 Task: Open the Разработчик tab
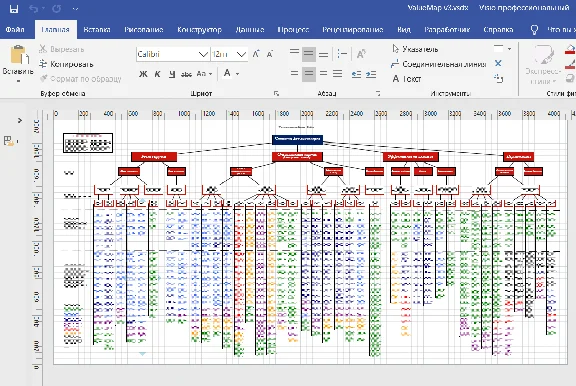coord(447,30)
